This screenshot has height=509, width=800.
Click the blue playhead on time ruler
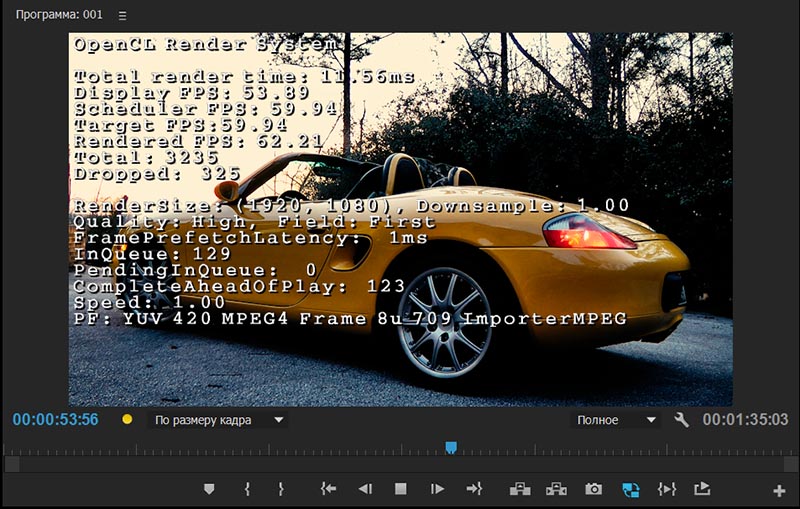(451, 448)
